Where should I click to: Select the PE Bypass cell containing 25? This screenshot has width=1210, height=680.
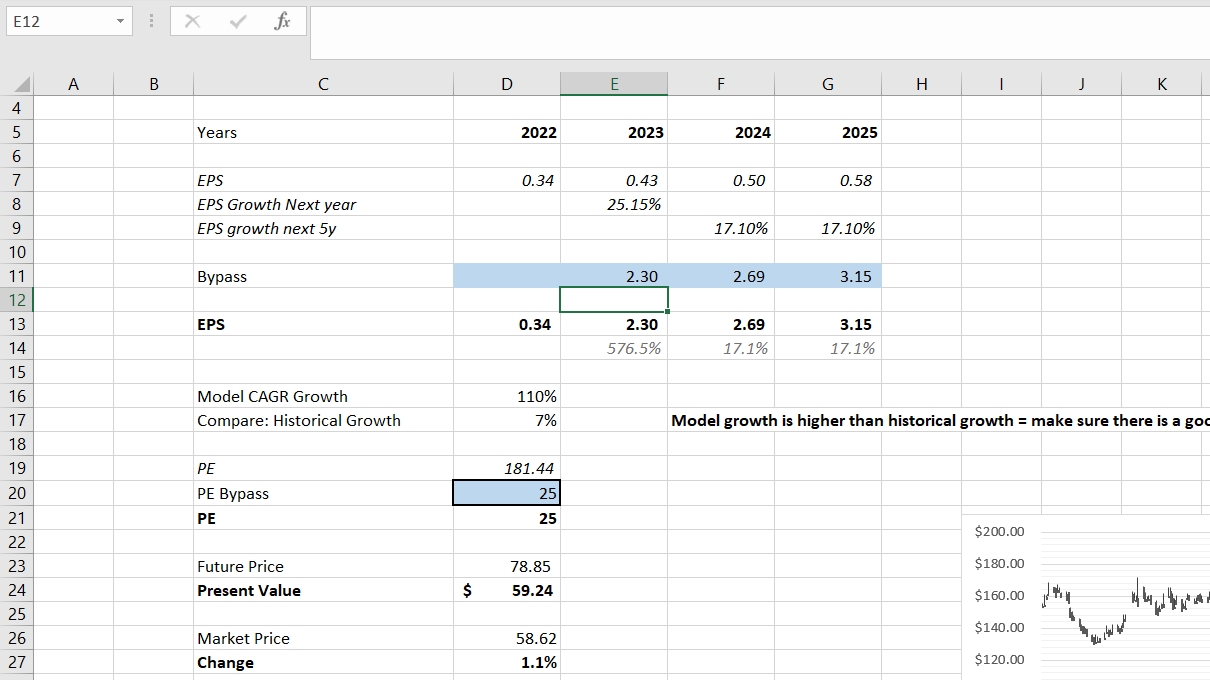pyautogui.click(x=507, y=493)
